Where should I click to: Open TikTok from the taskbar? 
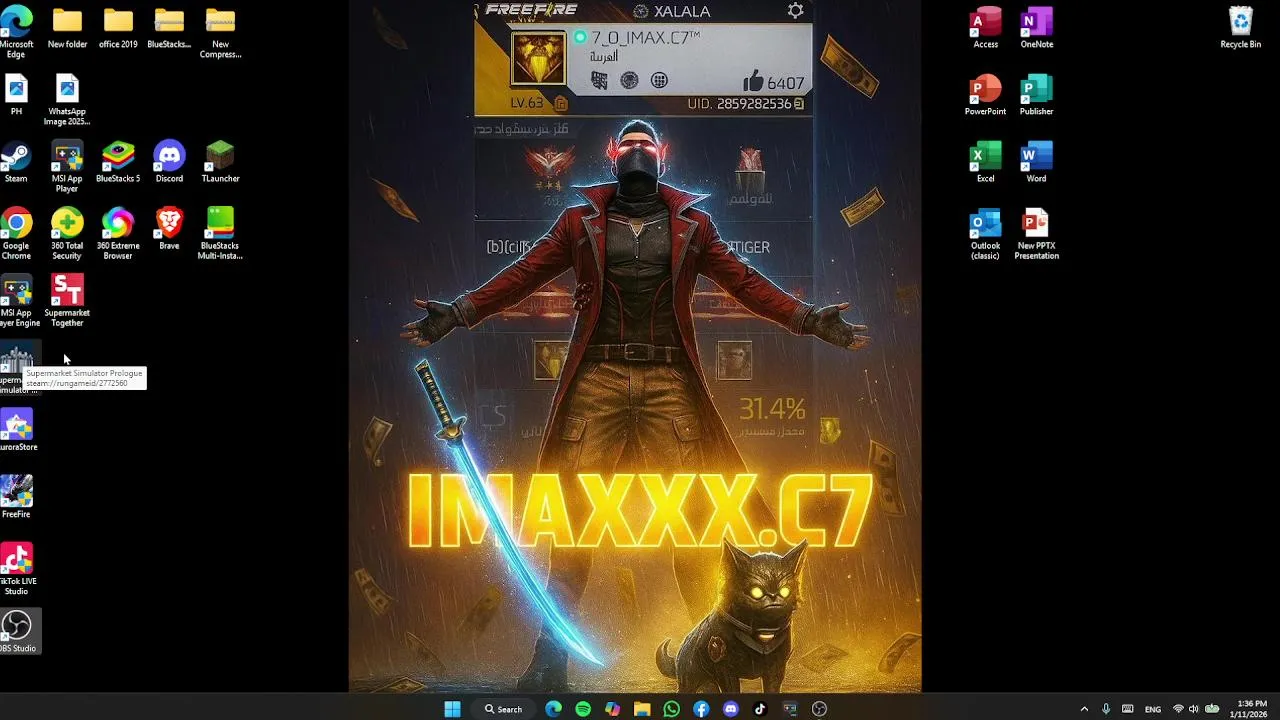760,709
